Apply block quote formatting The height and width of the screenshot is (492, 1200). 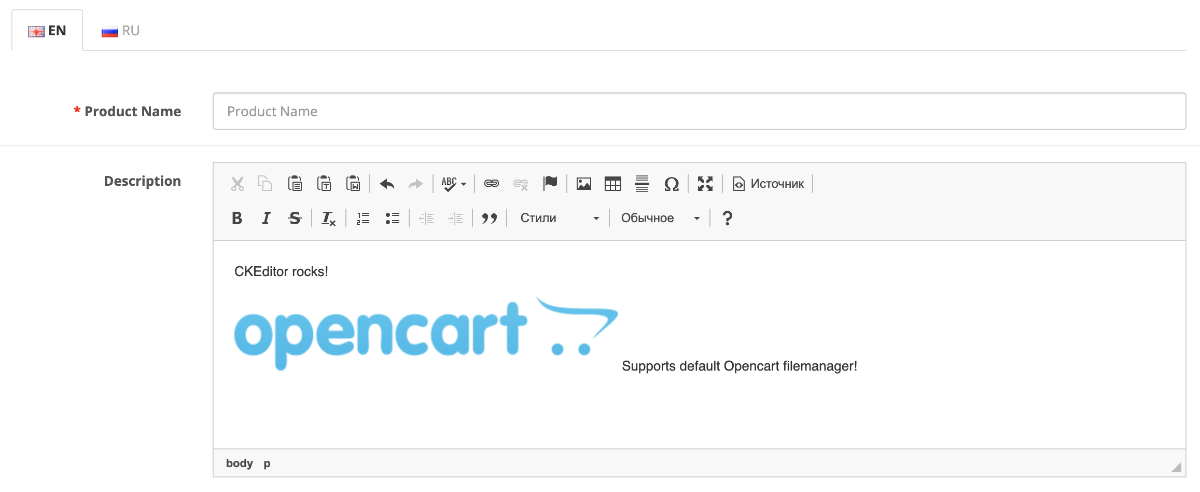(489, 218)
